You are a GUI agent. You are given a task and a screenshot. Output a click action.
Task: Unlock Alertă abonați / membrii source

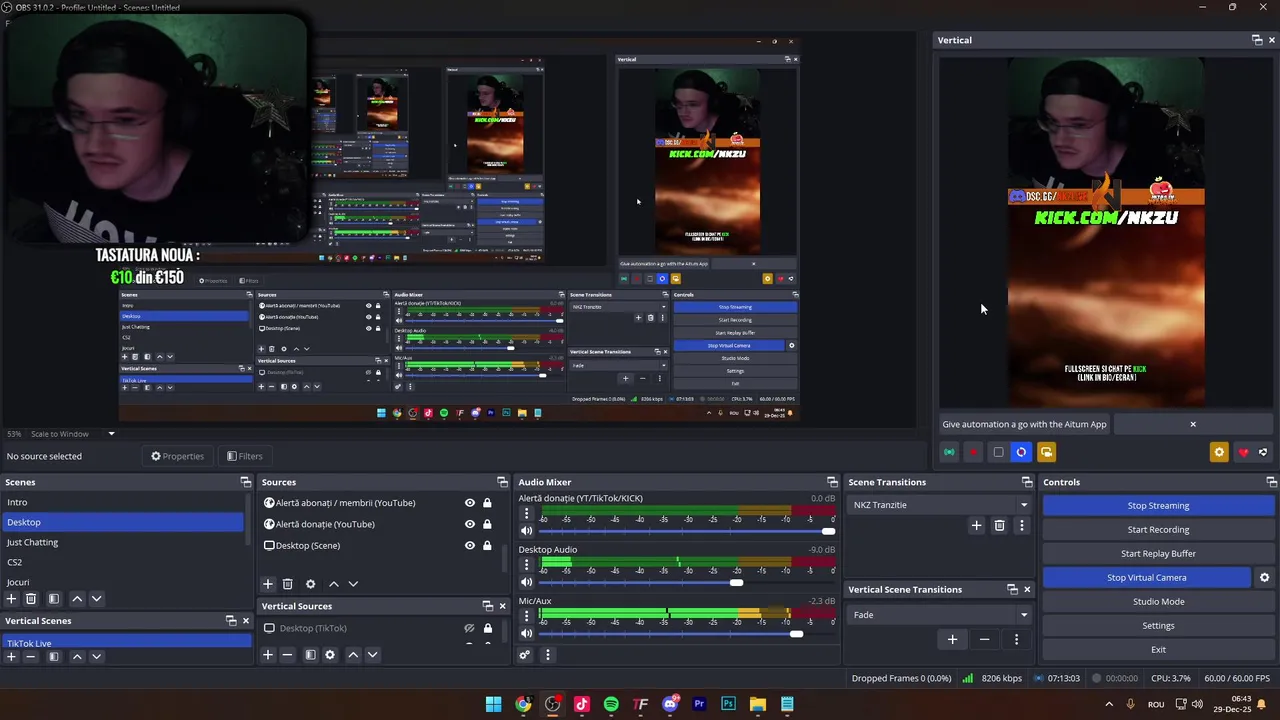coord(487,503)
